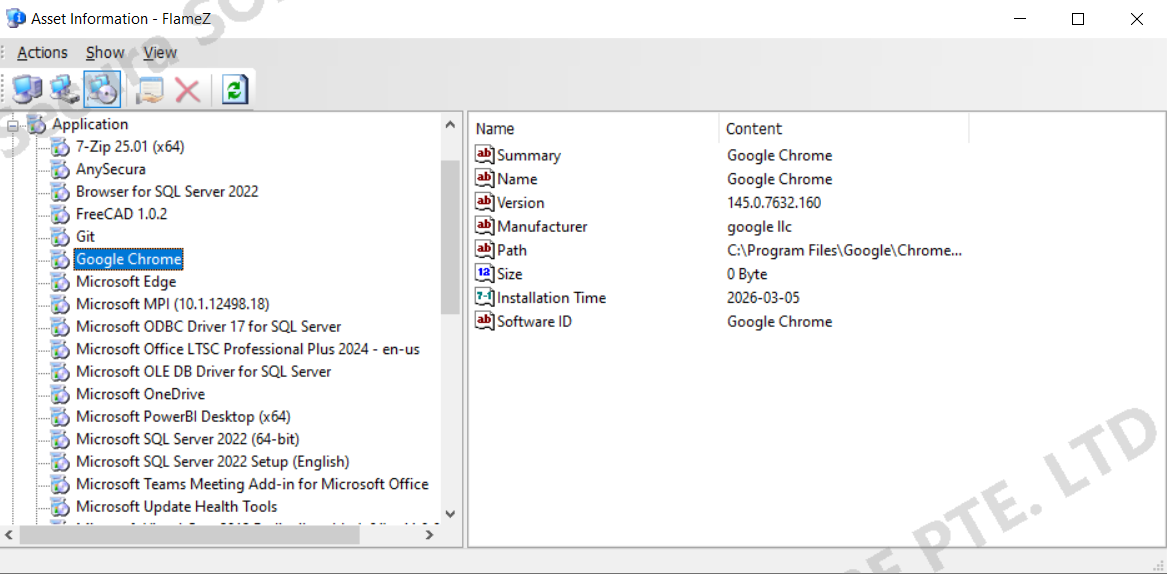The width and height of the screenshot is (1167, 574).
Task: Select Microsoft MPI (10.1.12498.18)
Action: point(173,304)
